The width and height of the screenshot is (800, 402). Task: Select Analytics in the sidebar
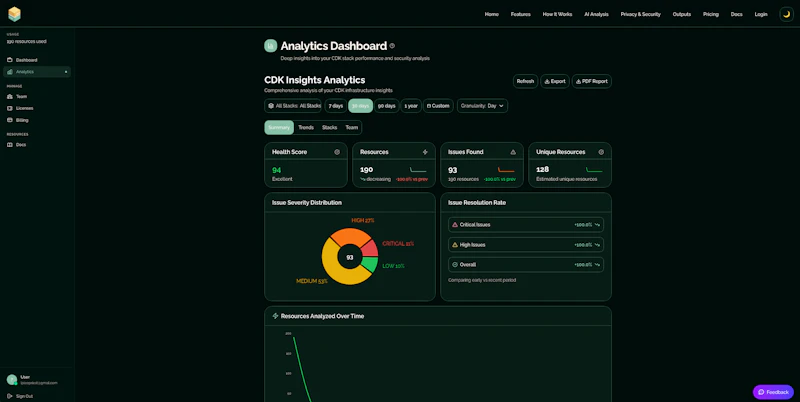coord(37,72)
